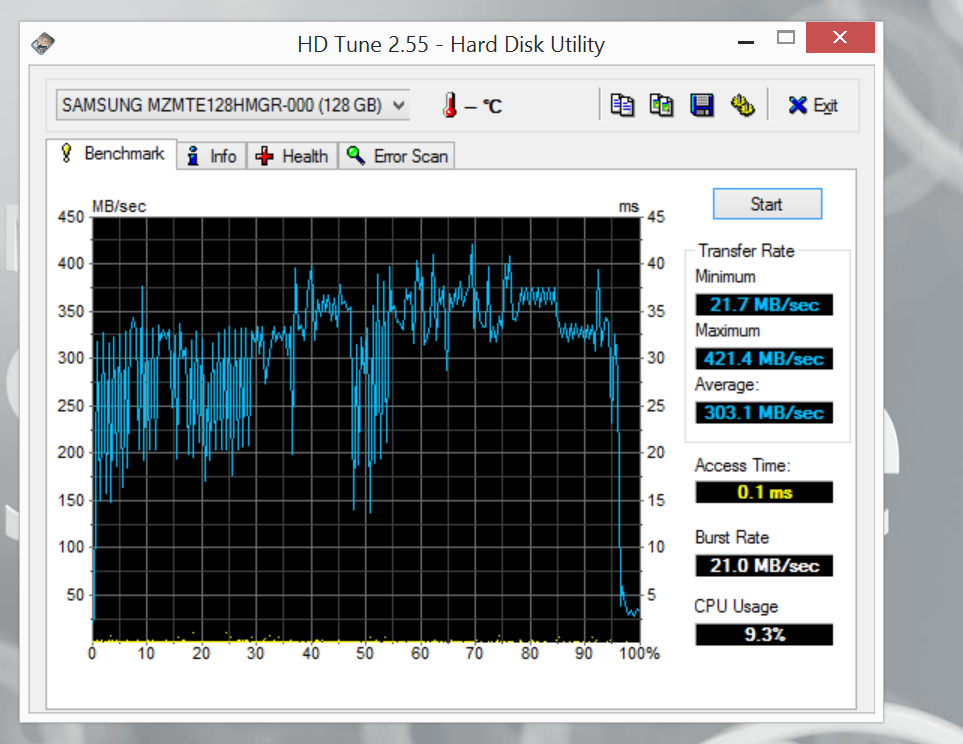Click the thermometer temperature indicator
Viewport: 963px width, 744px height.
coord(450,105)
